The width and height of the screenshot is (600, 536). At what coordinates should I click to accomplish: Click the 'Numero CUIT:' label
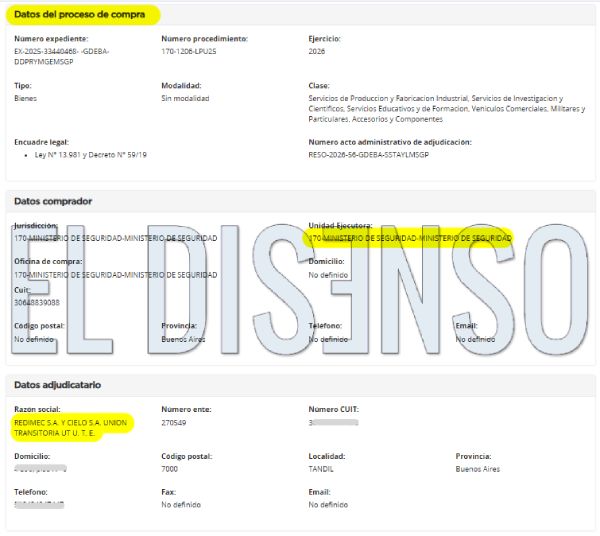point(333,409)
